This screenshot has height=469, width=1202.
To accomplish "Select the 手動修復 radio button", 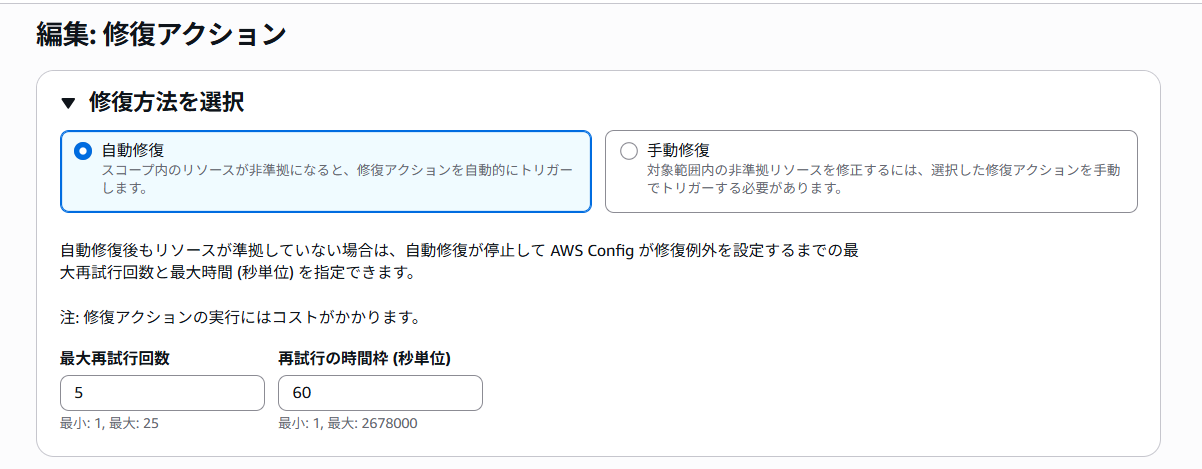I will (628, 151).
